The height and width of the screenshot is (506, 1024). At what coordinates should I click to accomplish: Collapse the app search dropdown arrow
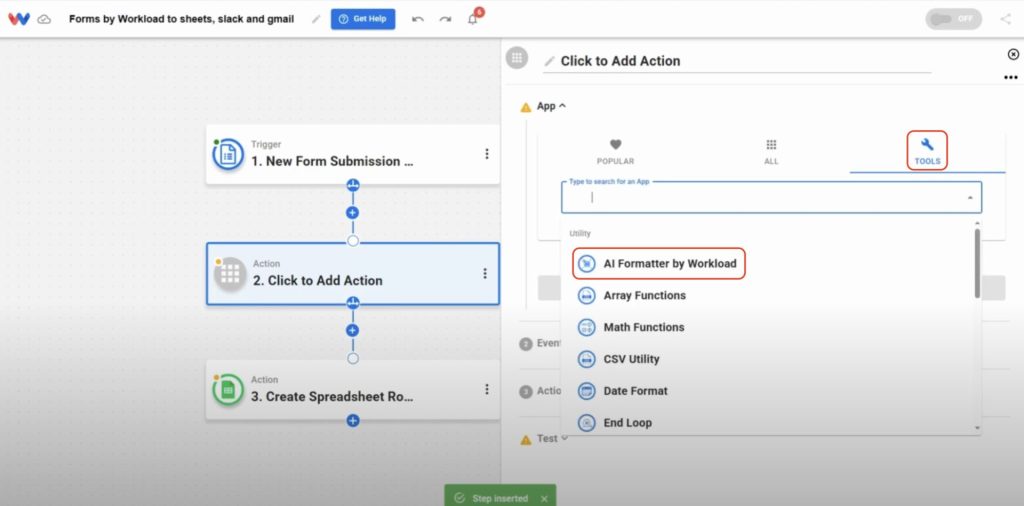tap(970, 197)
